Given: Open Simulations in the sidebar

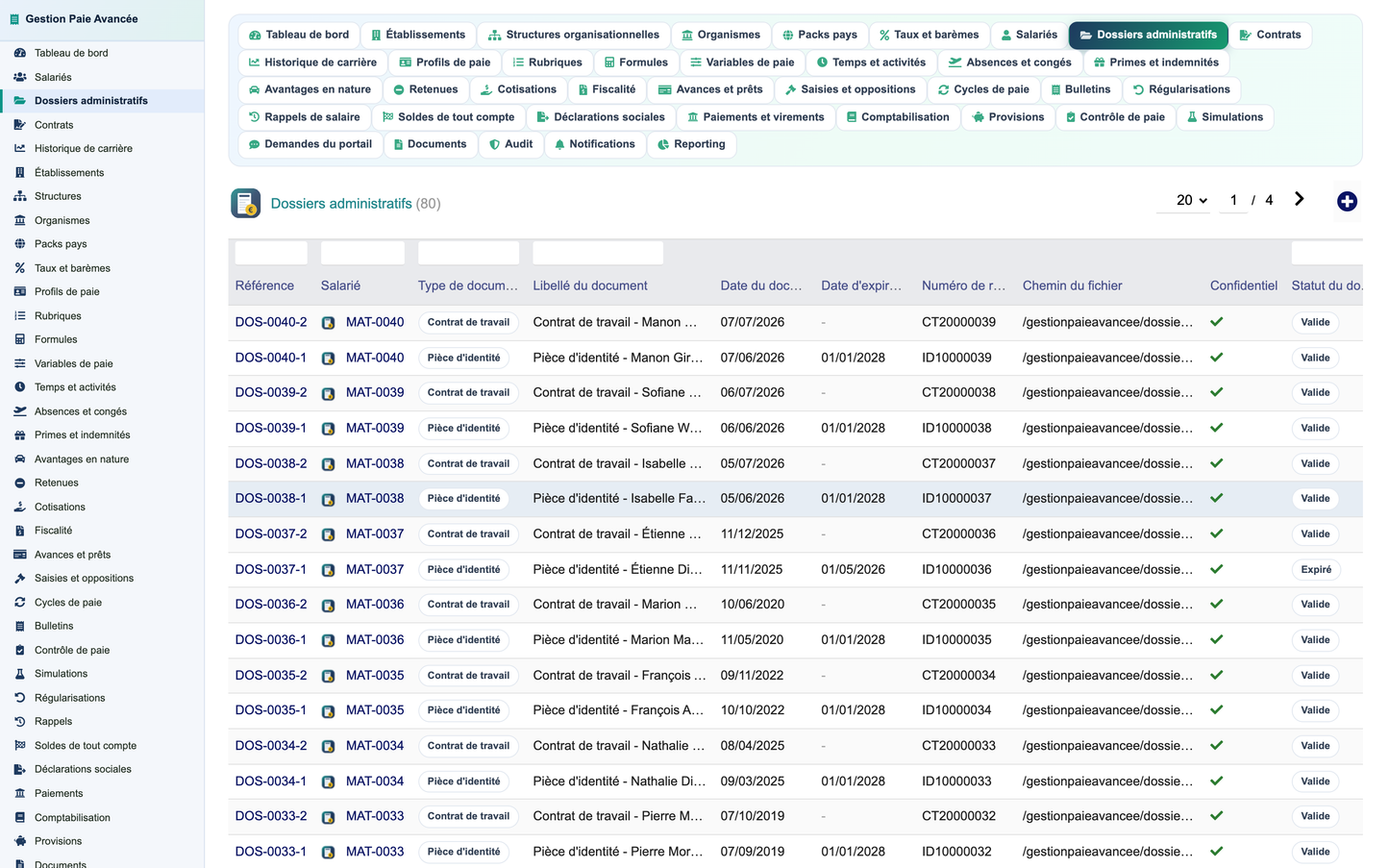Looking at the screenshot, I should click(61, 674).
